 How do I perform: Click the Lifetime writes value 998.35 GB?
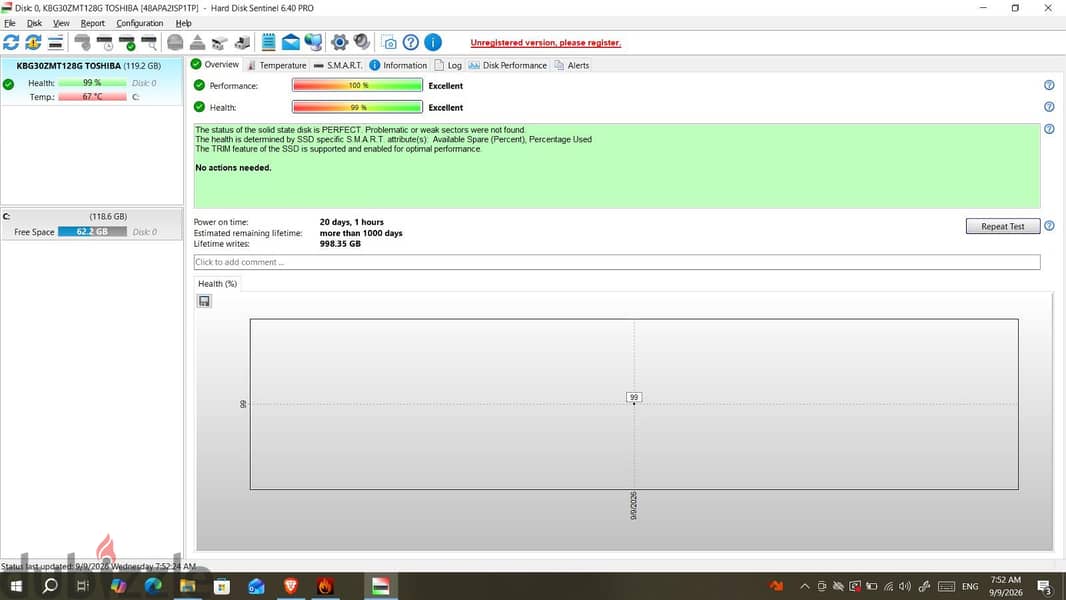(x=340, y=243)
